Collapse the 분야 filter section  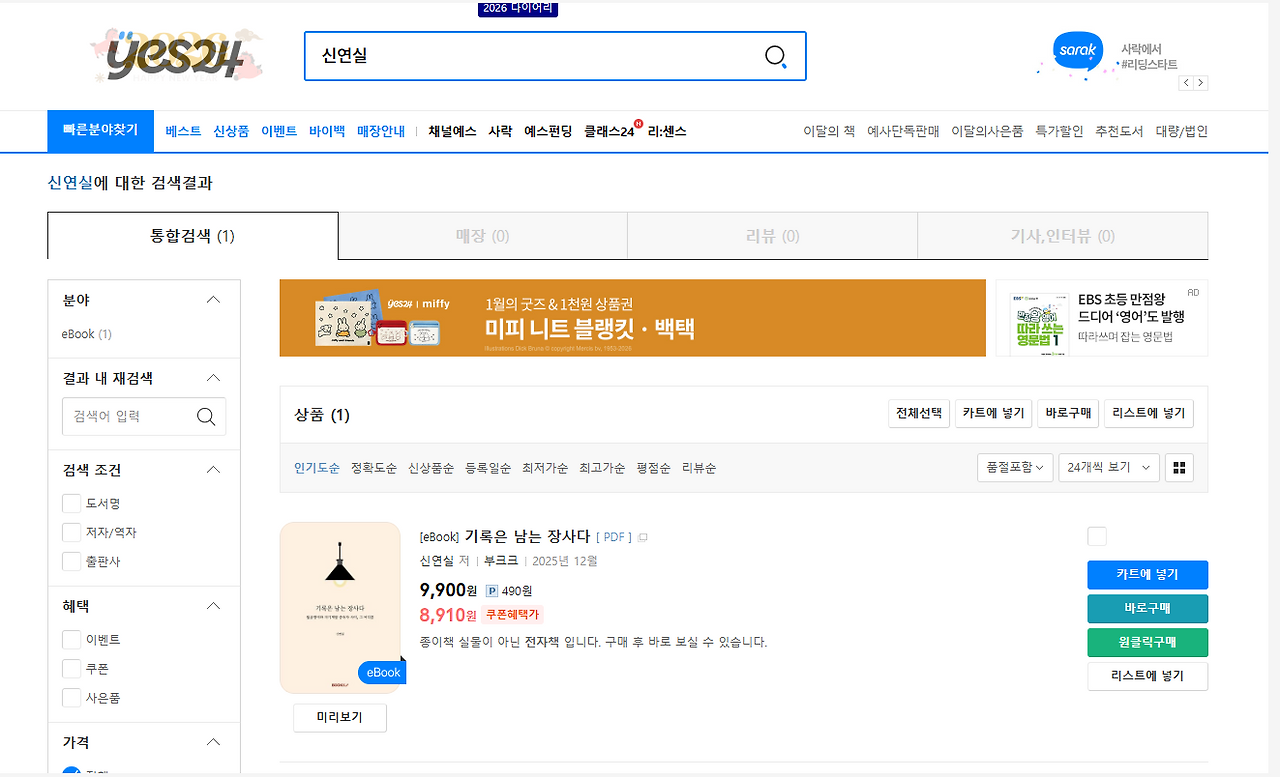click(212, 298)
